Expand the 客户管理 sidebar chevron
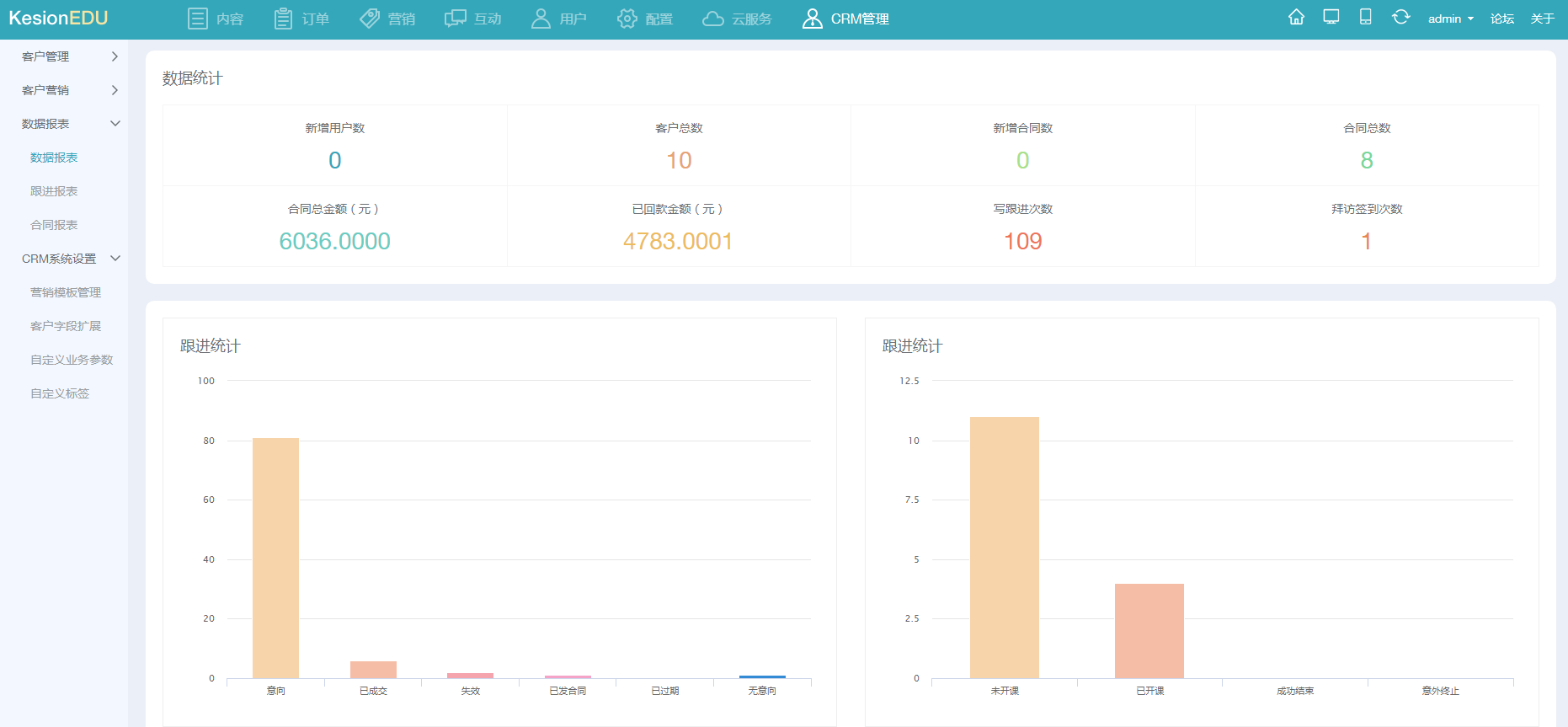 click(x=115, y=56)
